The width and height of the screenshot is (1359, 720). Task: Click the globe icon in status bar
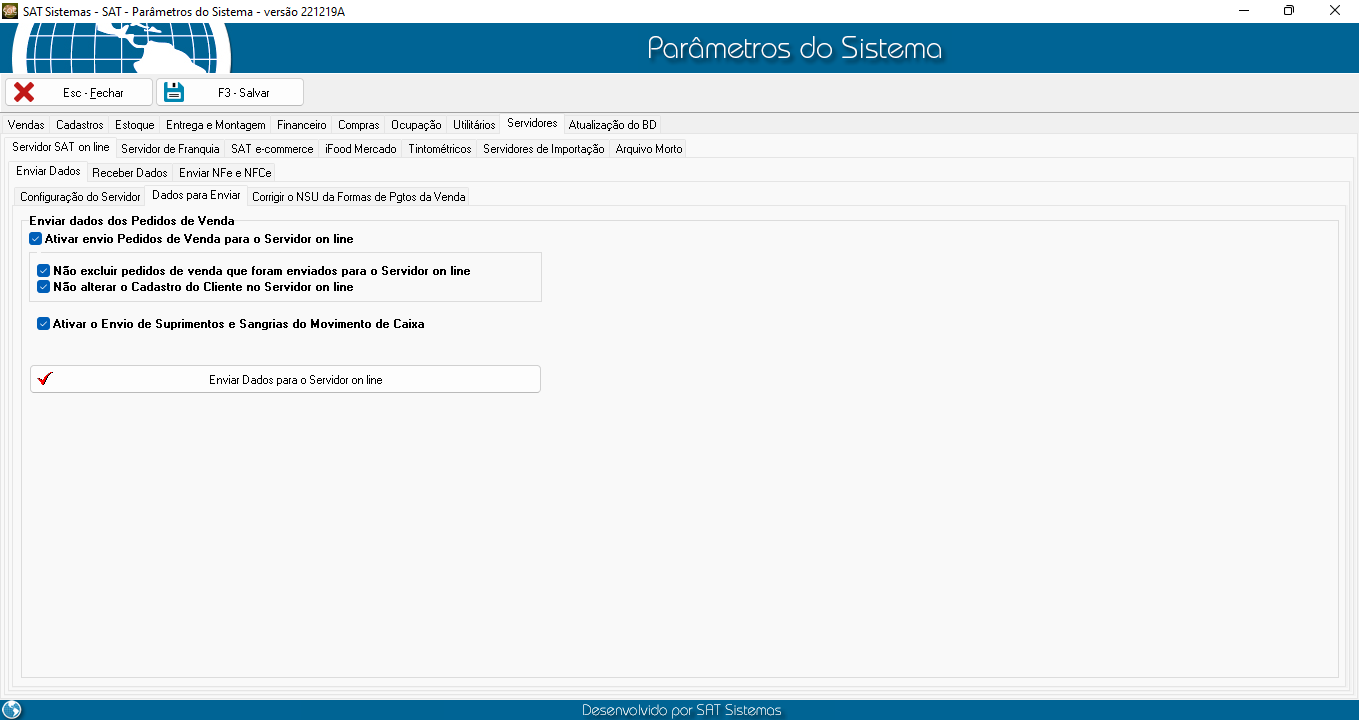point(12,710)
